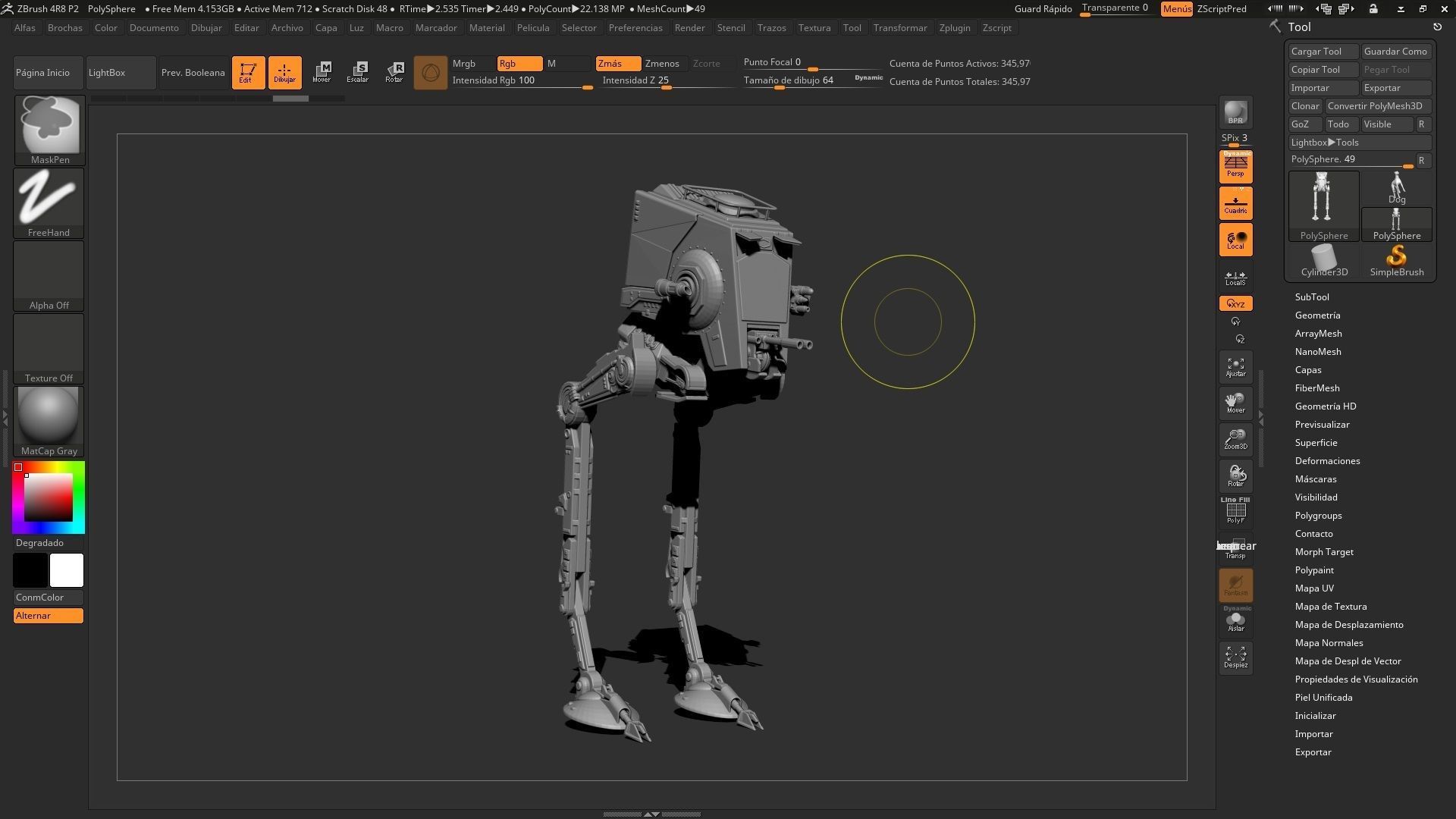Image resolution: width=1456 pixels, height=819 pixels.
Task: Click the Intensidad Rgb slider
Action: point(522,81)
